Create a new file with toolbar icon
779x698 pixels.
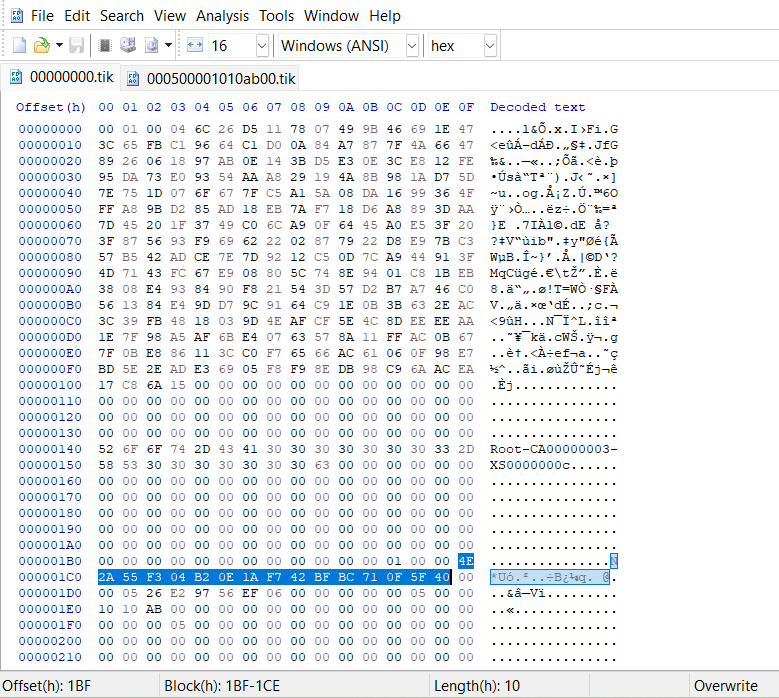coord(19,46)
